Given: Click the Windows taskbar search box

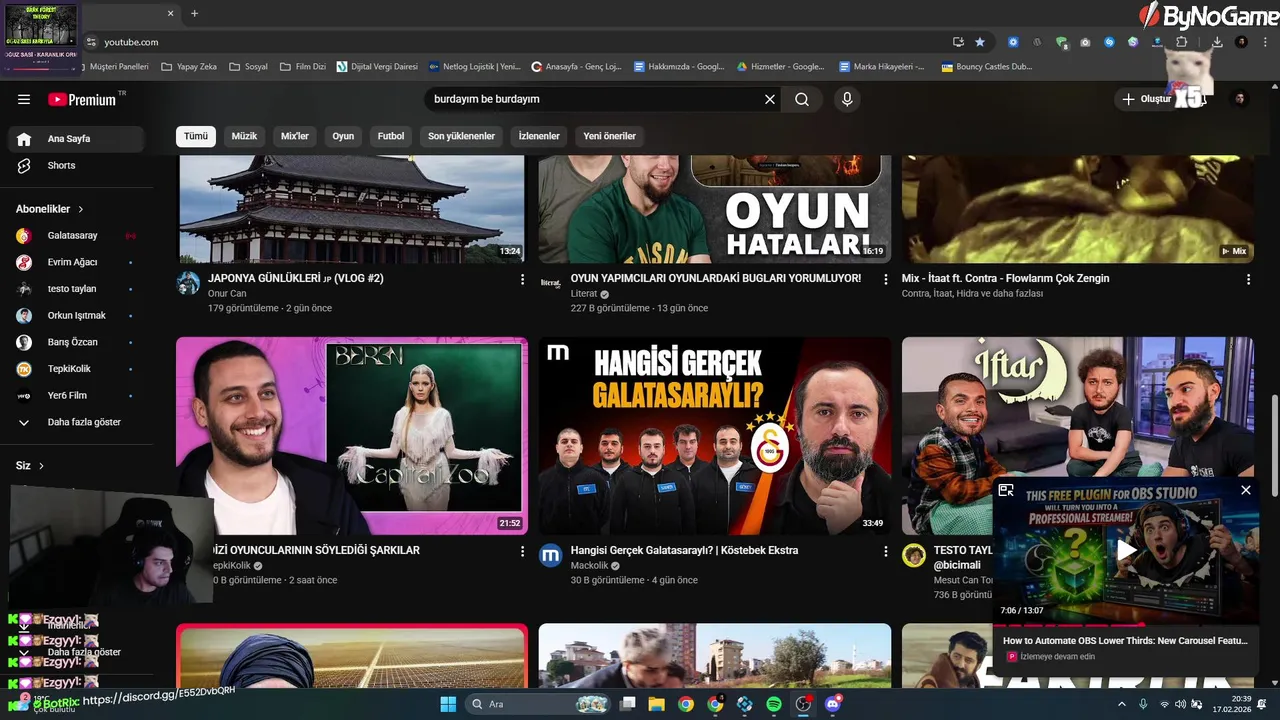Looking at the screenshot, I should 539,704.
